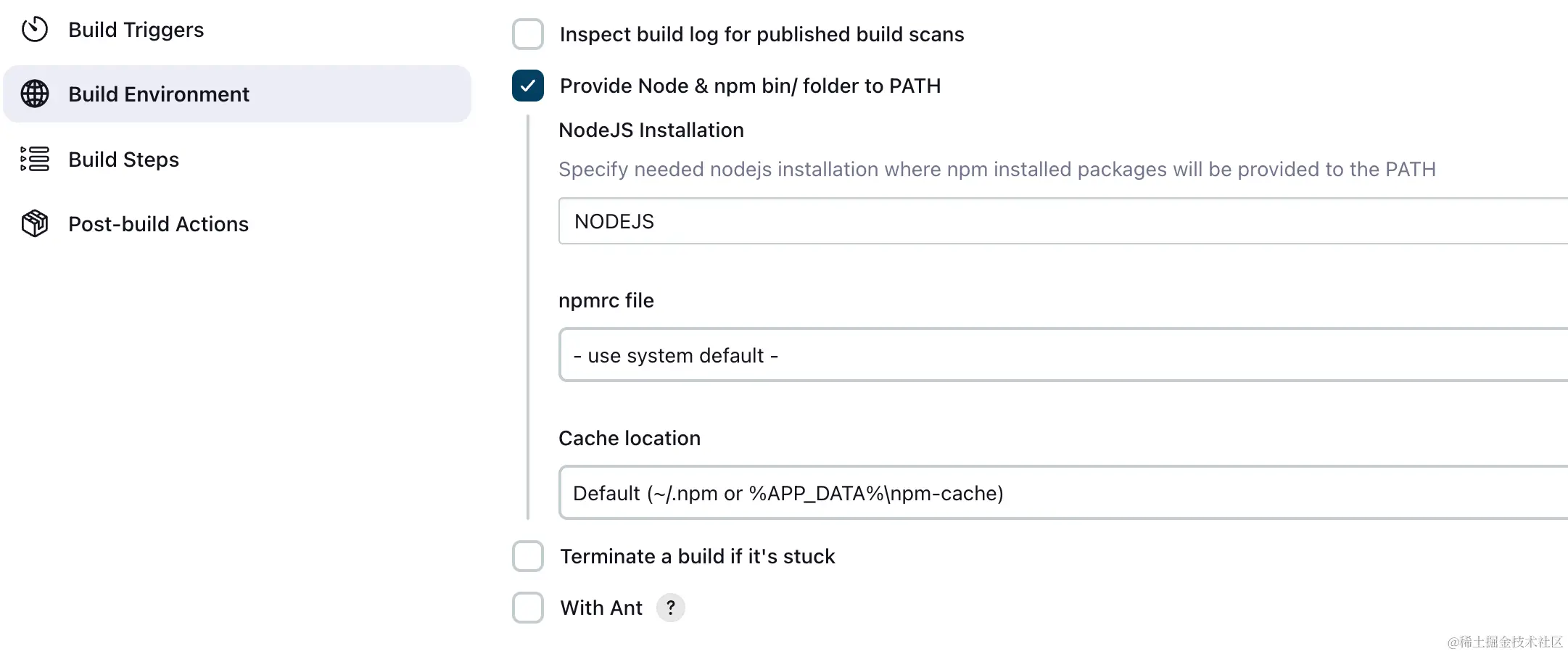Navigate to Post-build Actions section
Screen dimensions: 1568x654
pyautogui.click(x=158, y=224)
